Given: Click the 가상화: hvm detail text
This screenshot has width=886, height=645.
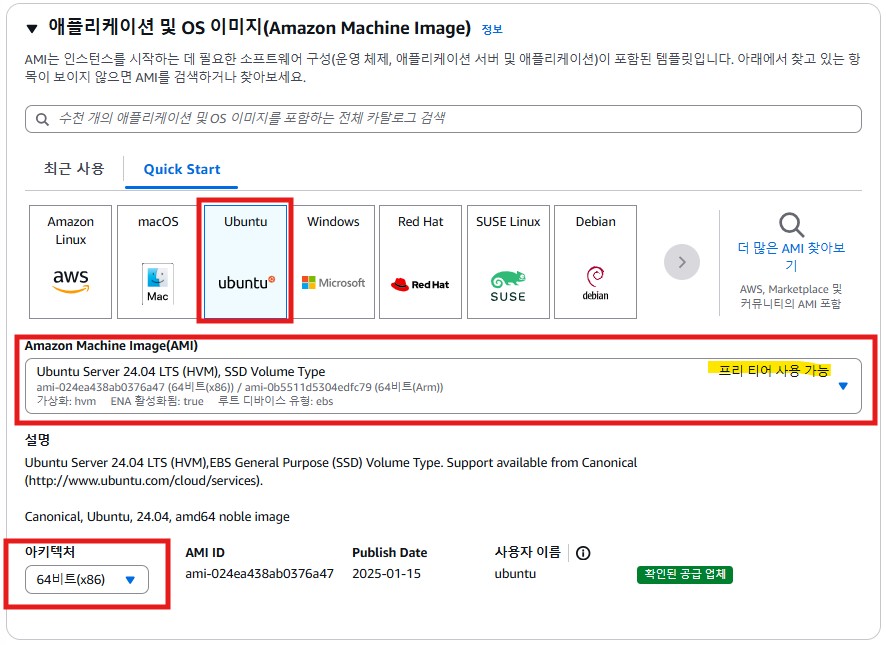Looking at the screenshot, I should [66, 401].
